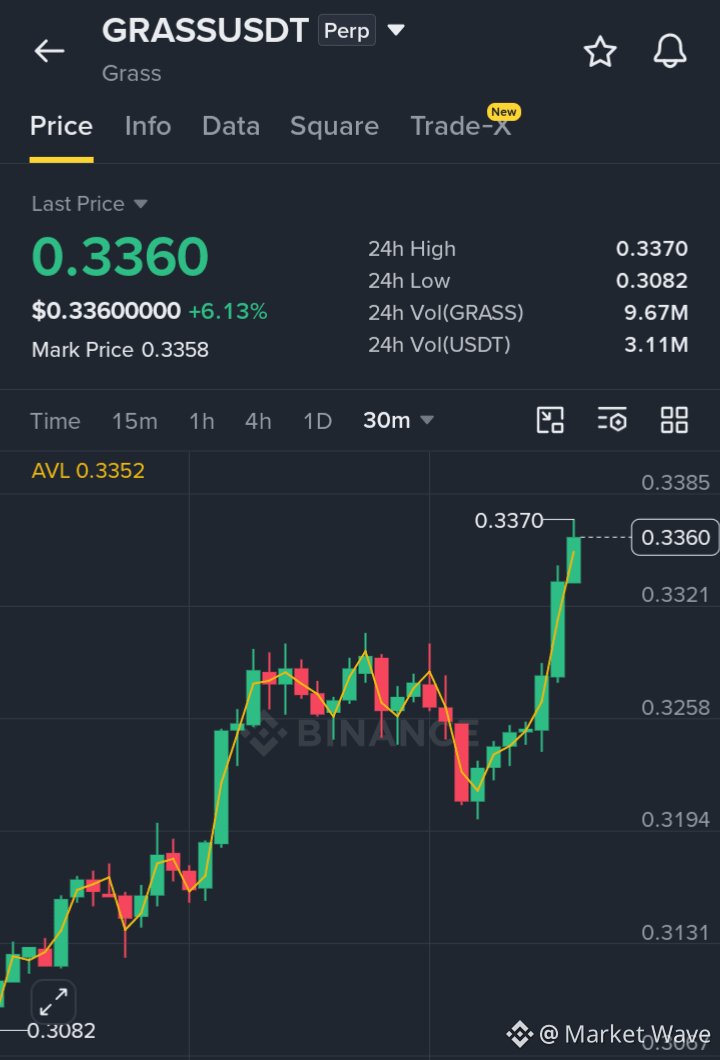Select the 15m interval
Image resolution: width=720 pixels, height=1060 pixels.
[135, 421]
